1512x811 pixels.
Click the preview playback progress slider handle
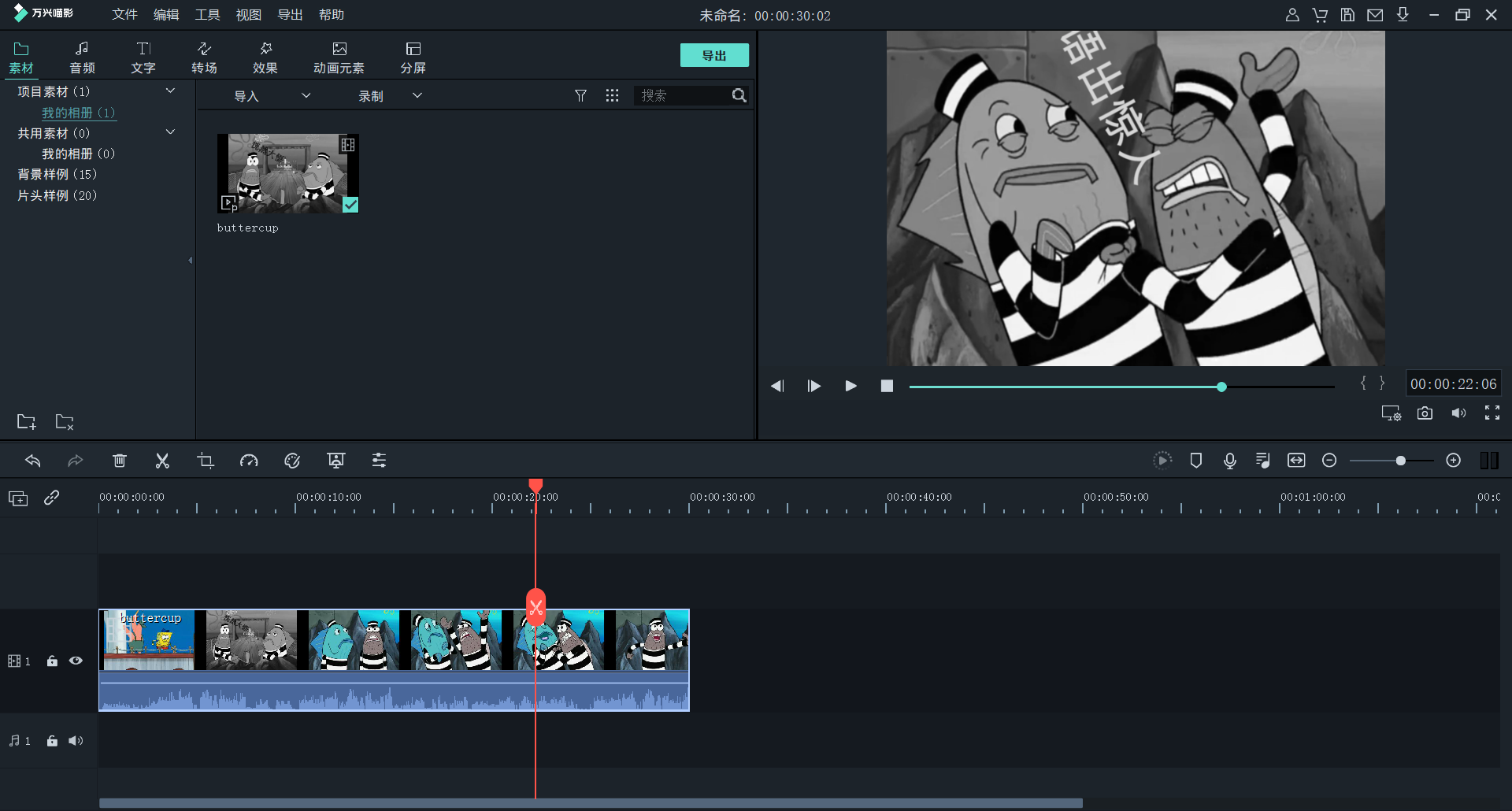tap(1221, 387)
